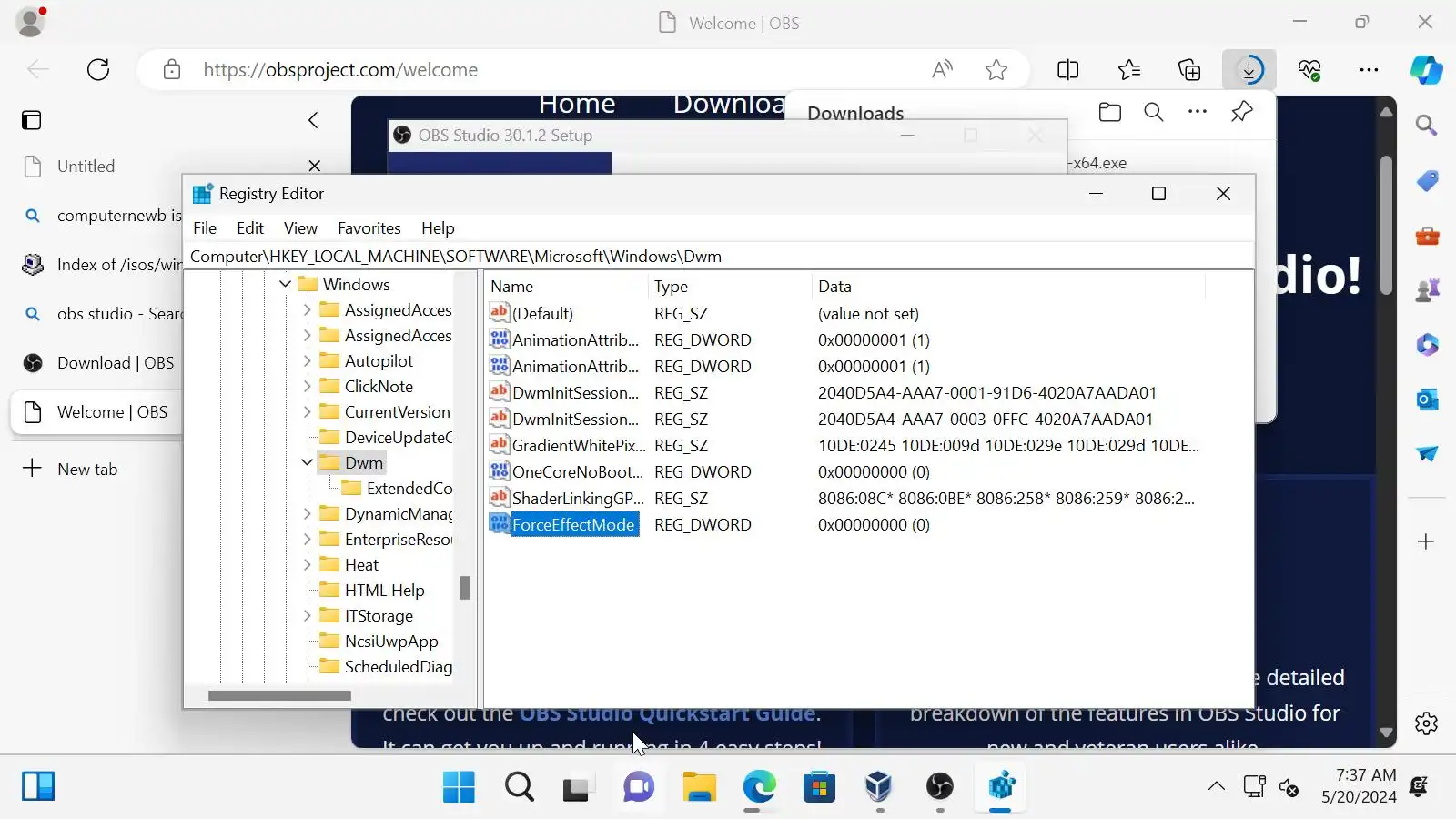Open Edge split screen icon
1456x819 pixels.
[x=1068, y=69]
